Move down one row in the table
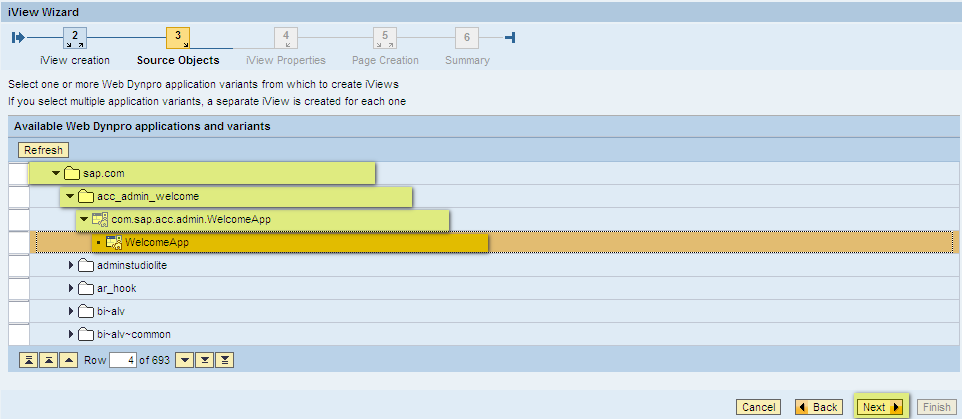This screenshot has width=962, height=419. coord(184,361)
